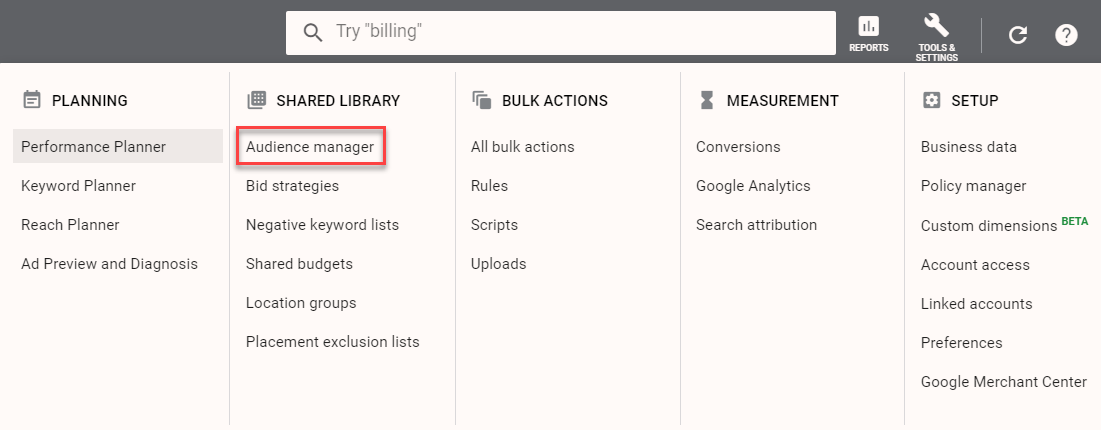Open Google Merchant Center setup

(x=1003, y=382)
